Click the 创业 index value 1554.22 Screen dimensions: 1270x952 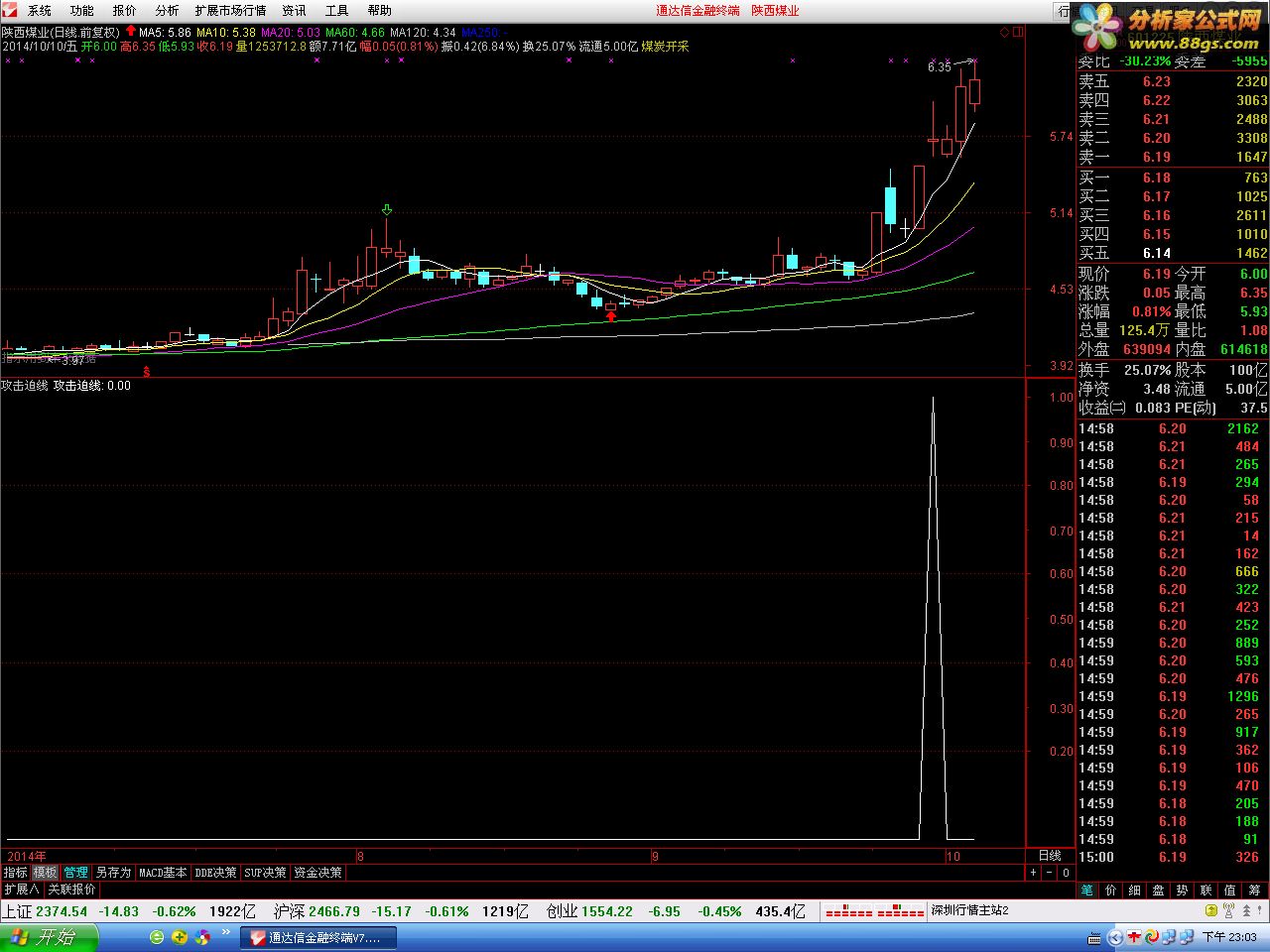coord(607,911)
